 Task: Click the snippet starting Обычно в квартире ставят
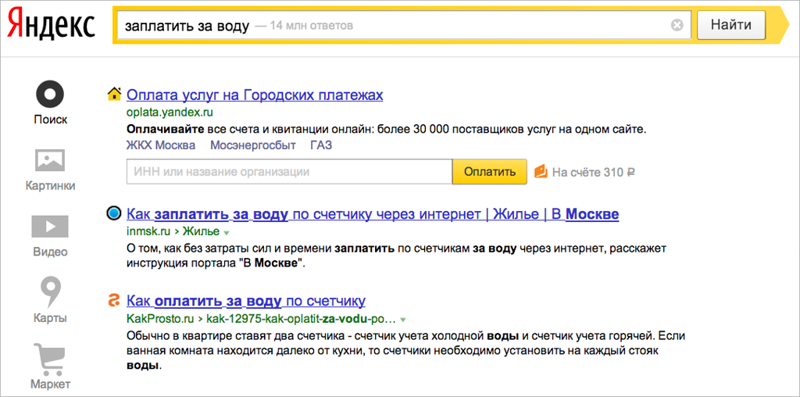405,351
